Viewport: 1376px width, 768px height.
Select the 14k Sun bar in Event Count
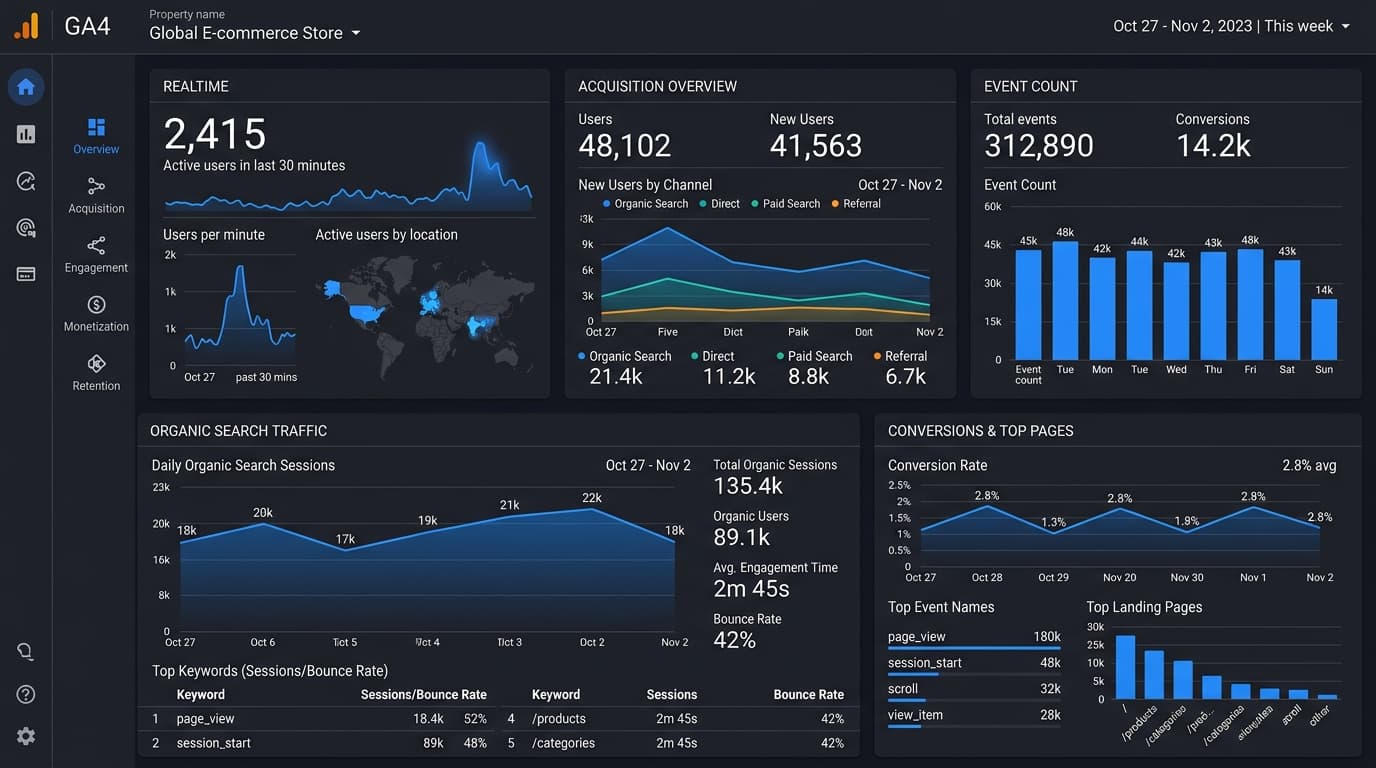coord(1324,329)
